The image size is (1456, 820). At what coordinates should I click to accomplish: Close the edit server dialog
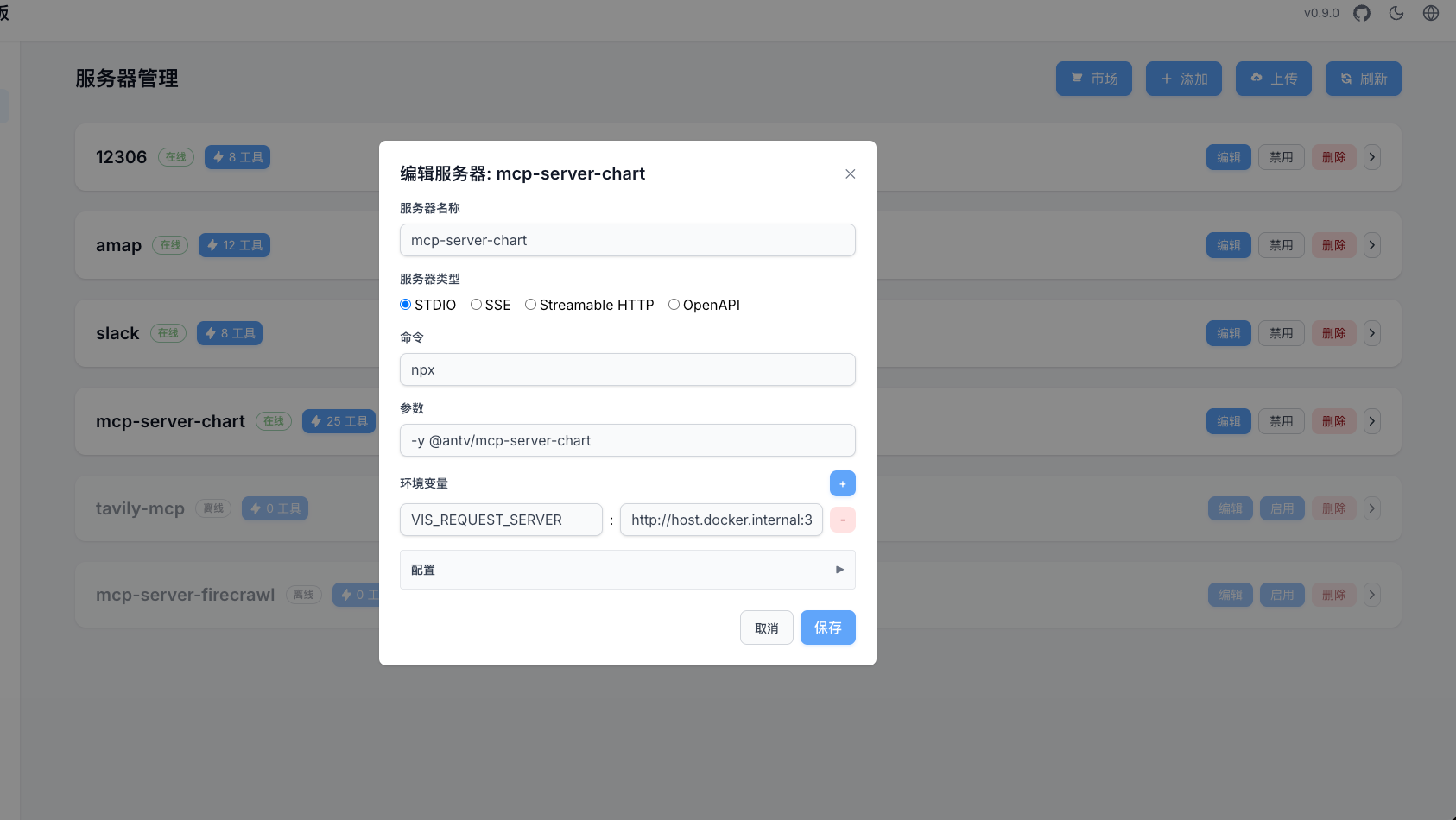851,173
